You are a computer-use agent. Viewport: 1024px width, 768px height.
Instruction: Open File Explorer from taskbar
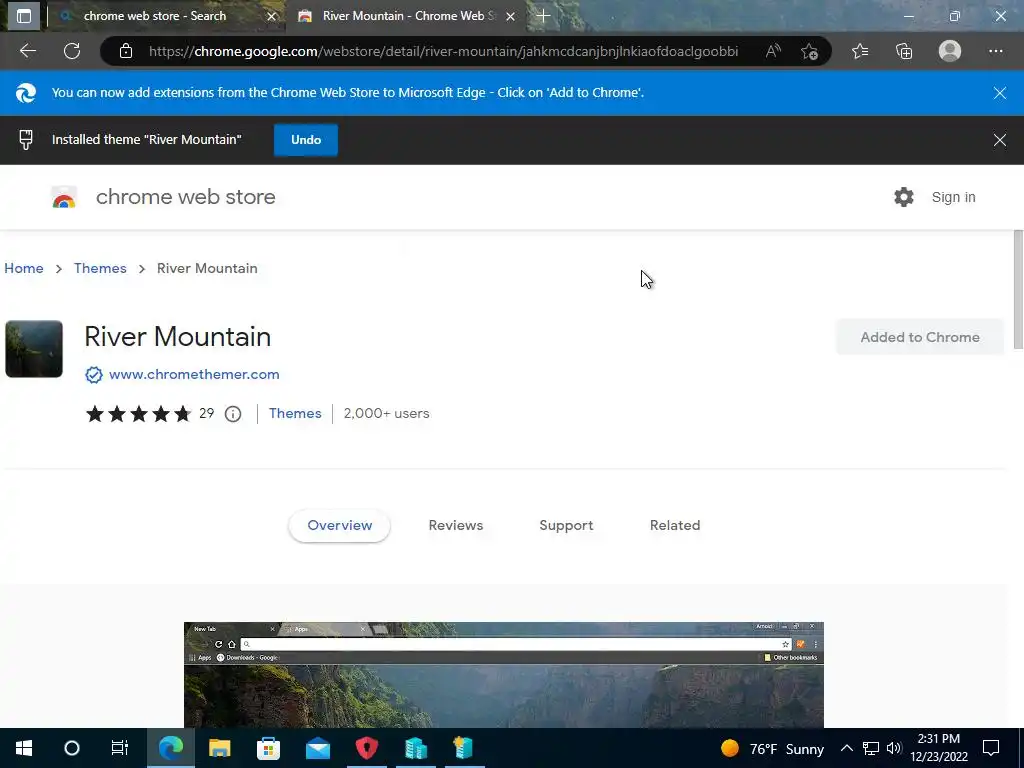coord(219,748)
